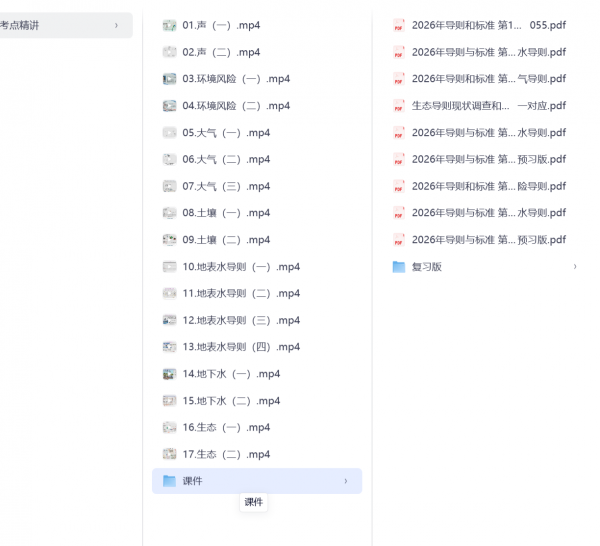Click the 复习版 folder icon
The height and width of the screenshot is (546, 600).
coord(399,267)
